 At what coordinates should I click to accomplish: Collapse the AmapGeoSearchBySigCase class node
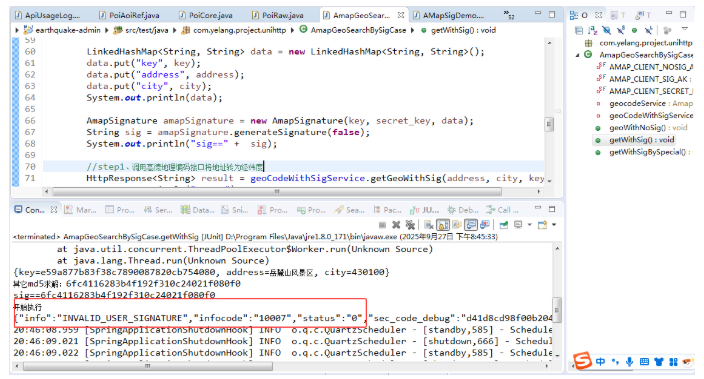coord(577,55)
